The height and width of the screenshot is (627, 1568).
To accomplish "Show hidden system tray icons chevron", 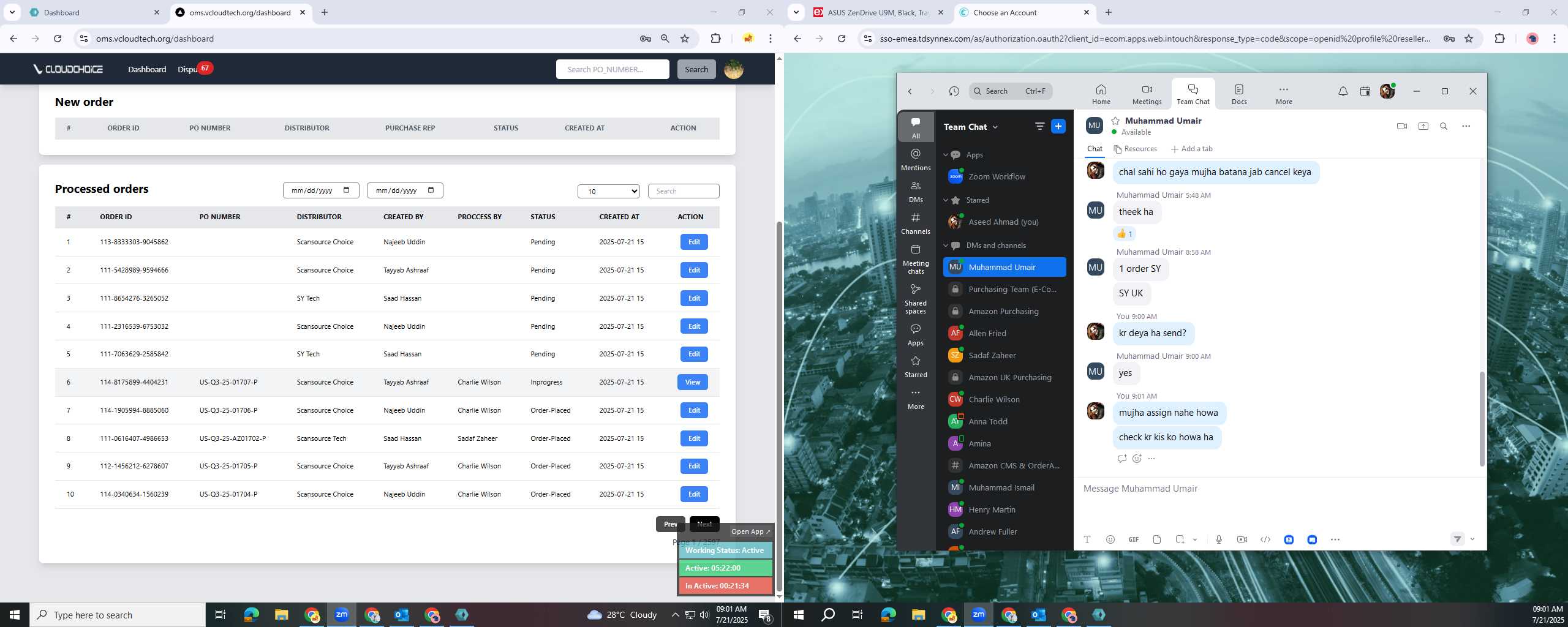I will coord(675,615).
